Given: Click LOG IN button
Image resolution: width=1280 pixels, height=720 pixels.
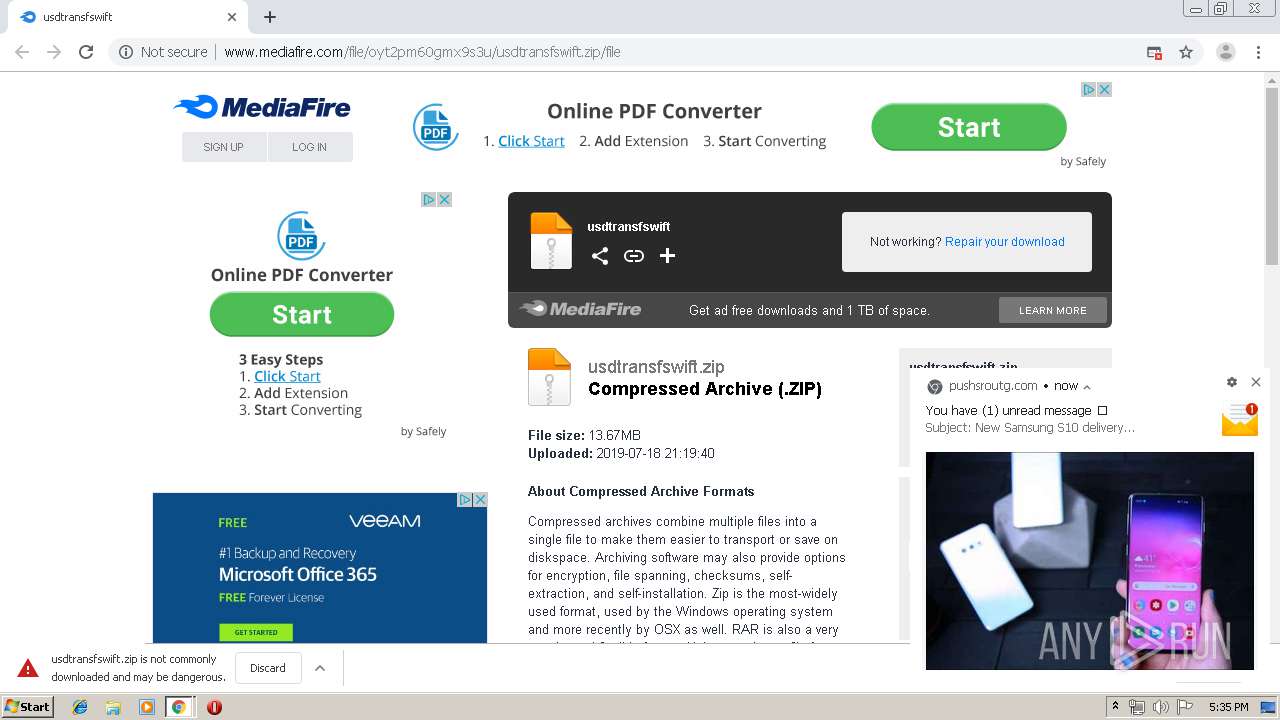Looking at the screenshot, I should point(310,147).
